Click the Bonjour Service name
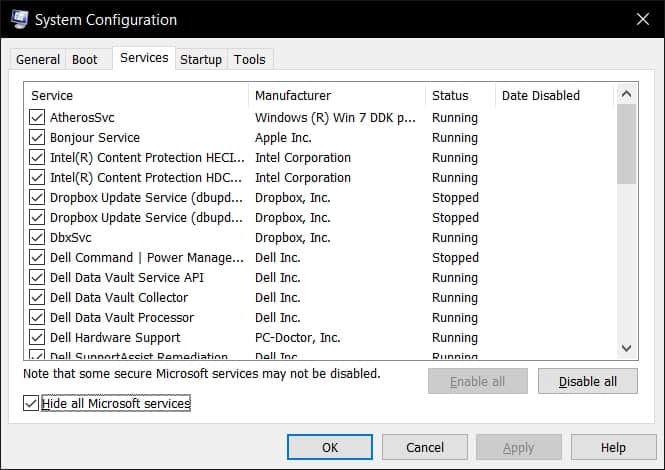 coord(95,137)
